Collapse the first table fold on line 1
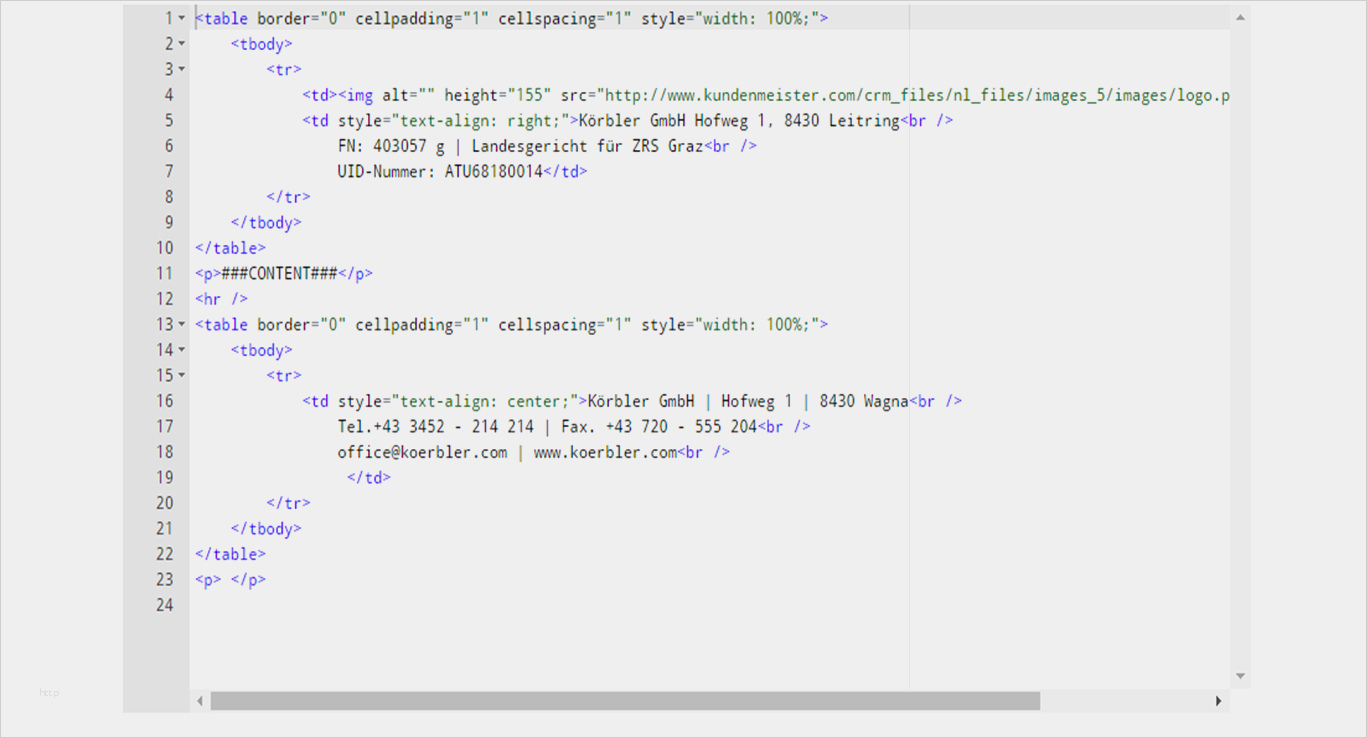The image size is (1367, 738). click(181, 18)
